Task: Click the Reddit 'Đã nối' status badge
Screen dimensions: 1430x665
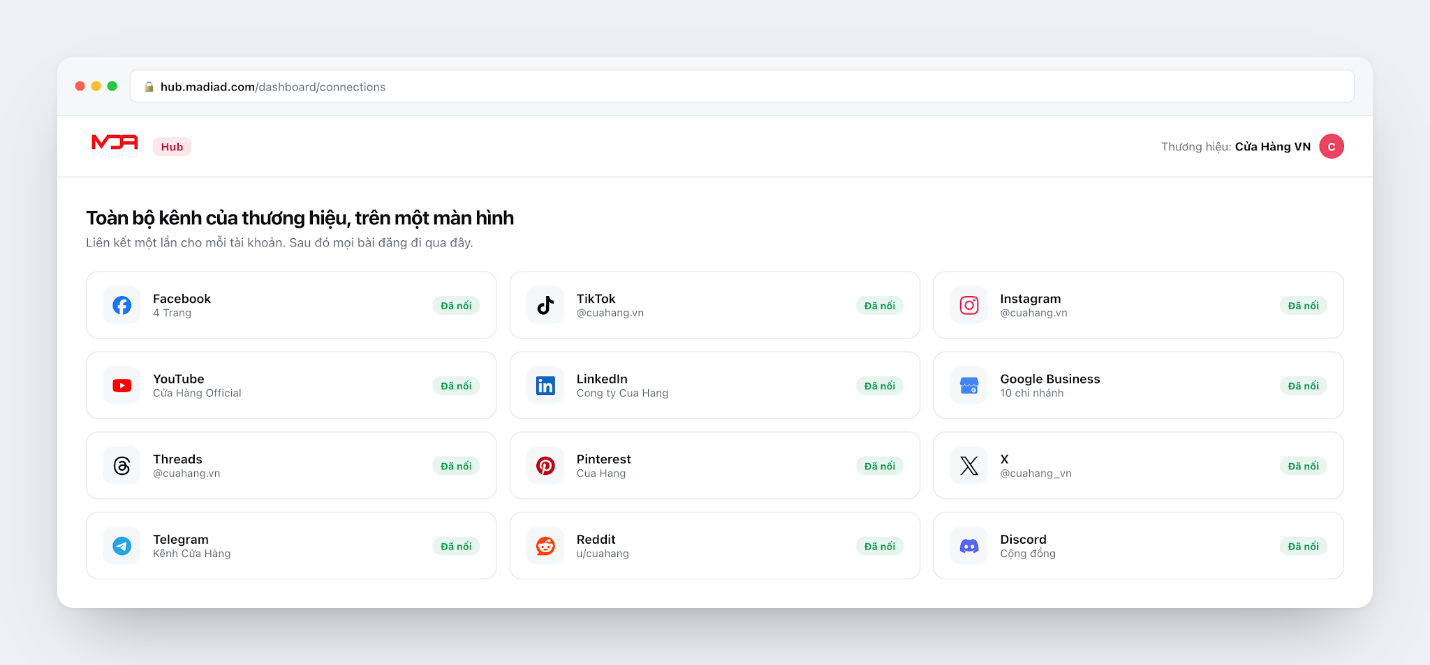Action: point(880,546)
